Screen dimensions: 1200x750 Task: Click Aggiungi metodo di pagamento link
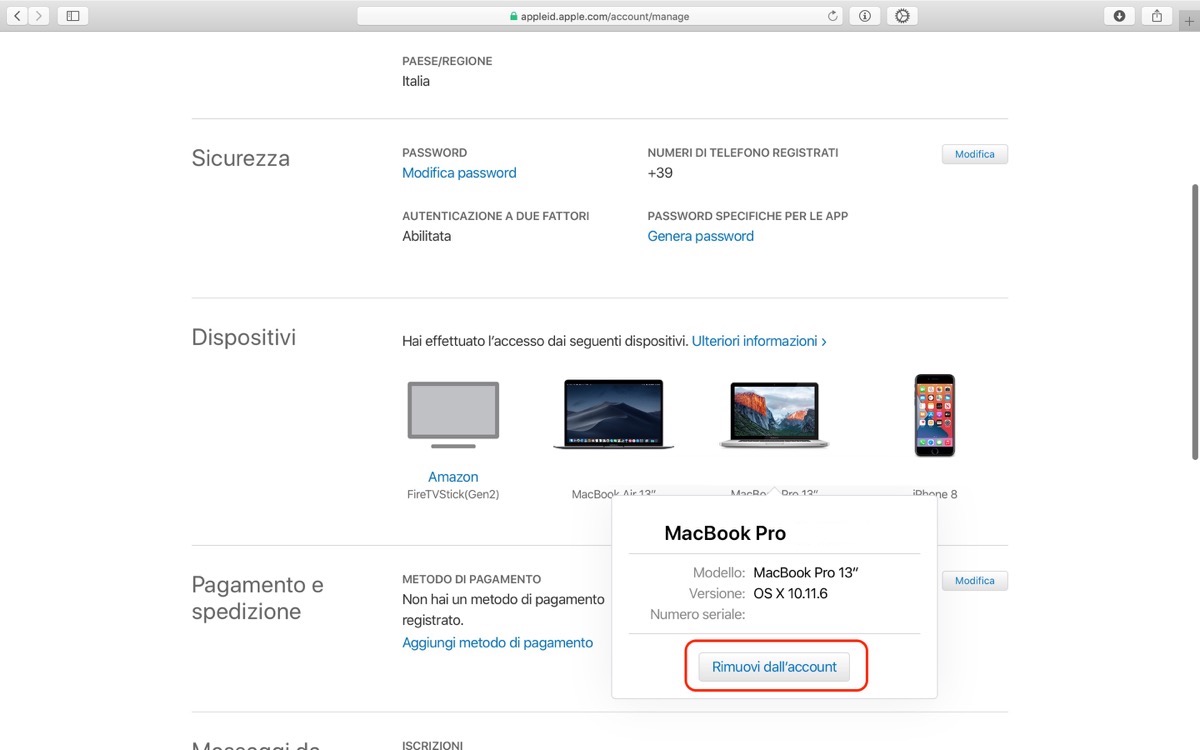coord(497,643)
